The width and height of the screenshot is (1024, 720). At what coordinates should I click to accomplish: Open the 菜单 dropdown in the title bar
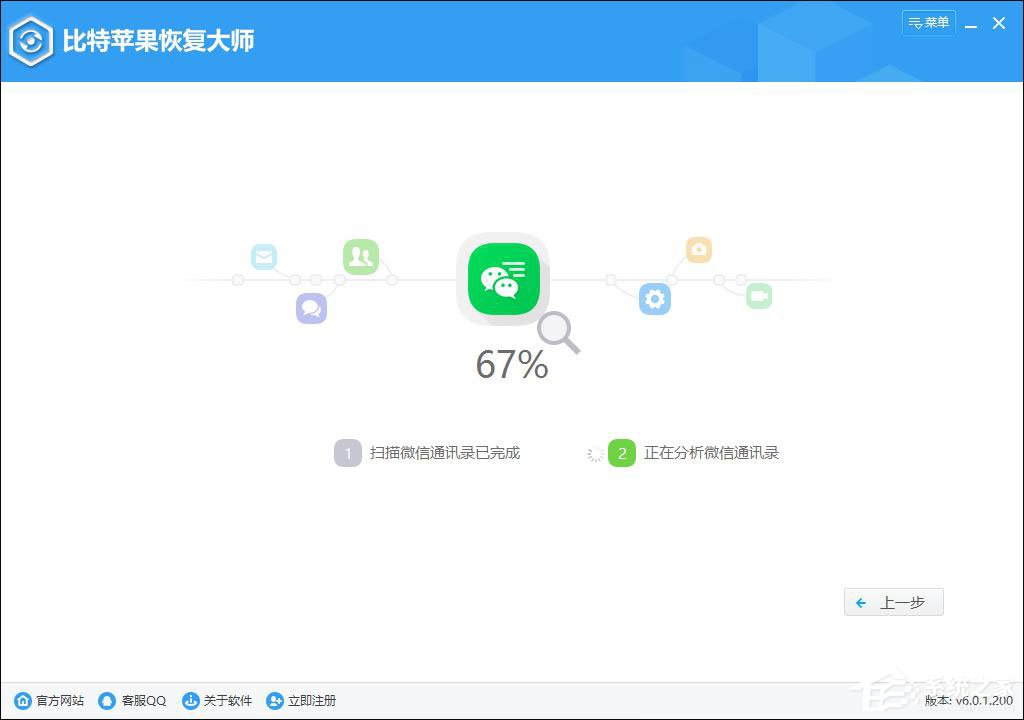[928, 22]
